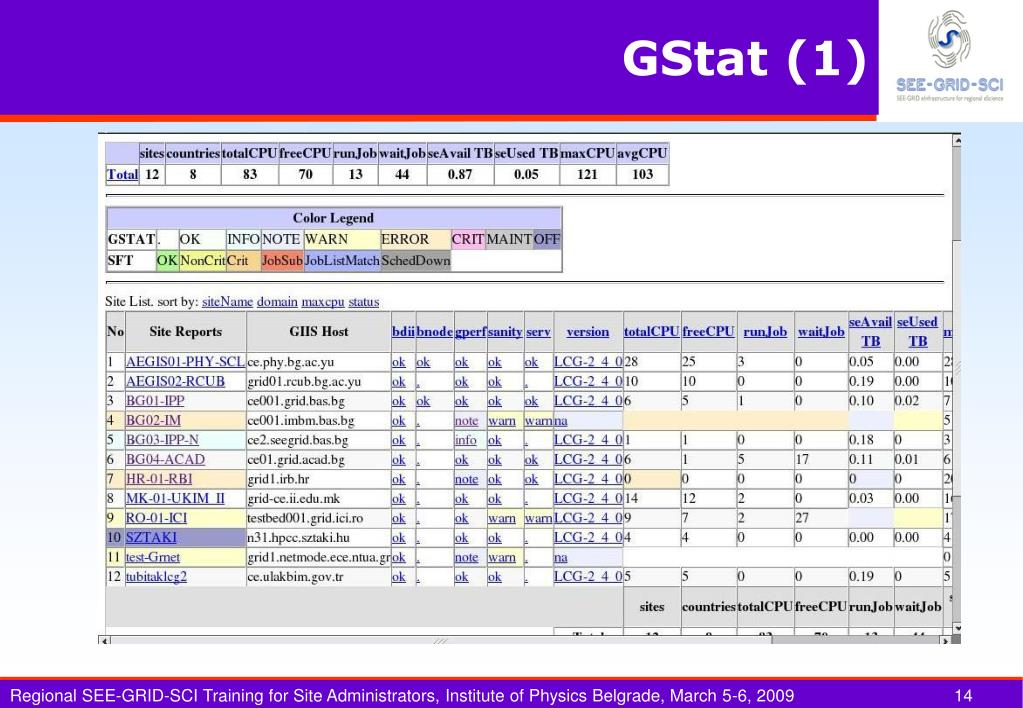This screenshot has width=1023, height=708.
Task: Click the totalCPU column header link
Action: click(652, 331)
